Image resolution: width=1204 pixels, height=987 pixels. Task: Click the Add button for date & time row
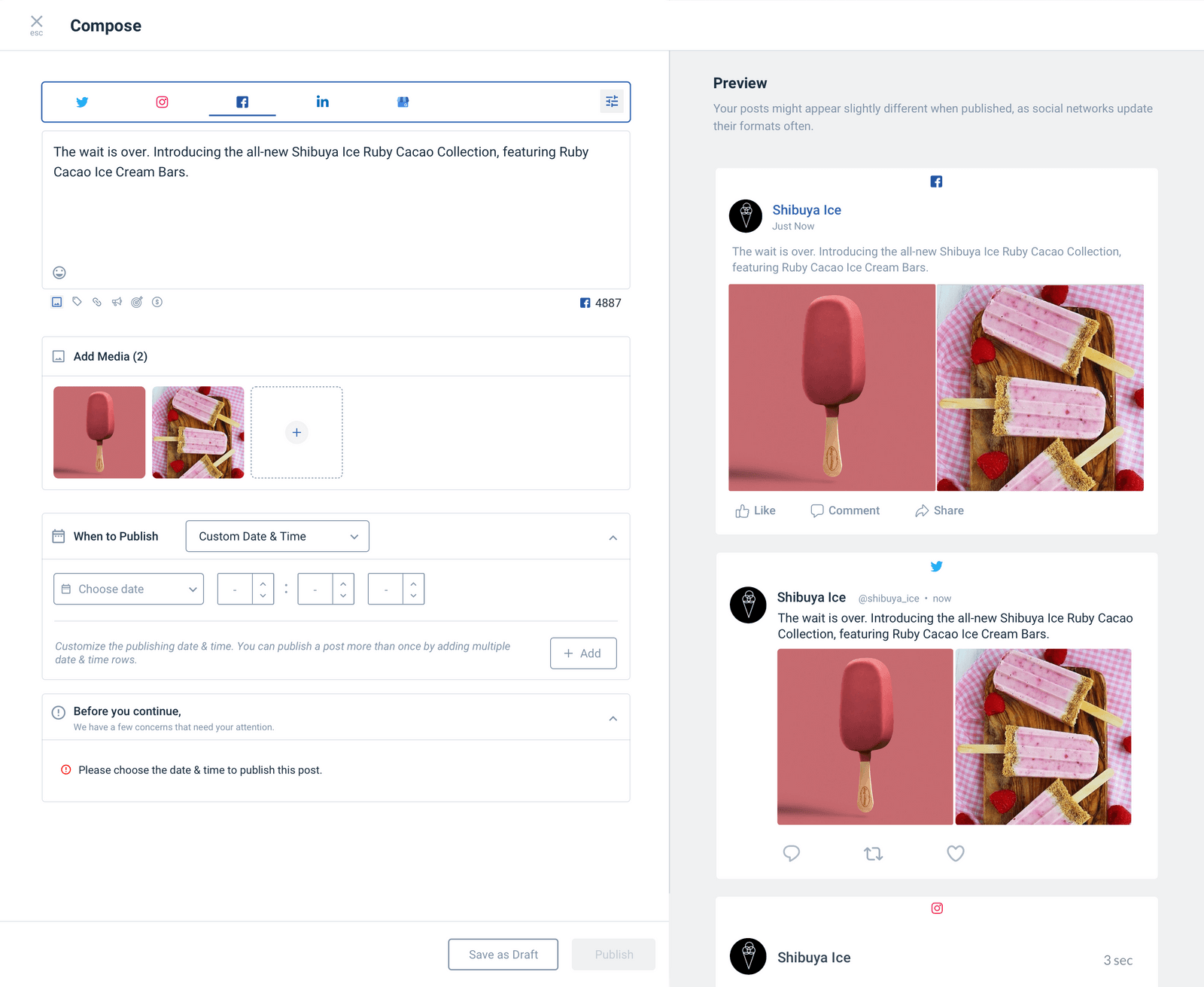point(583,653)
